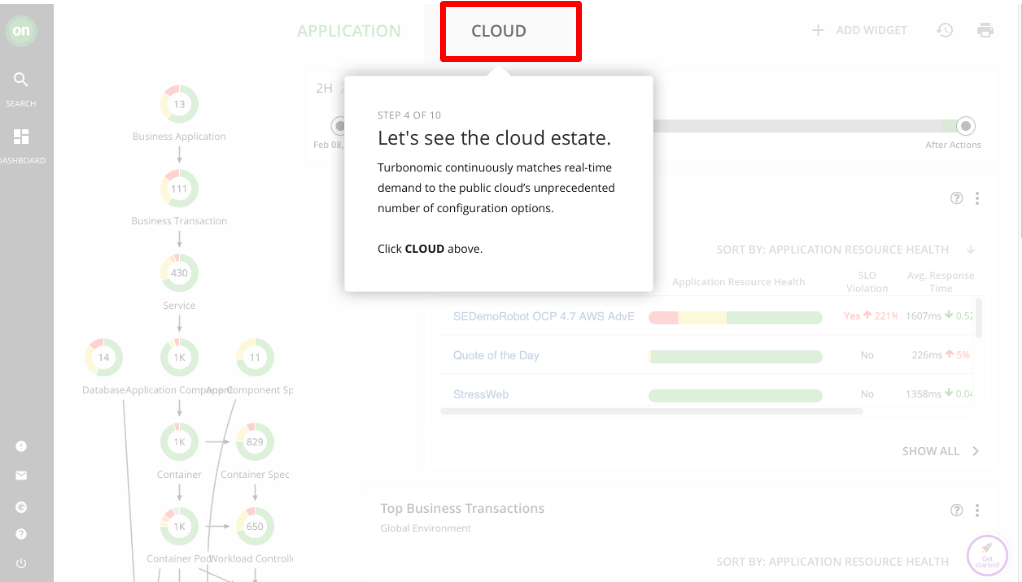Viewport: 1022px width, 582px height.
Task: Click Quote of the Day health bar
Action: coord(735,356)
